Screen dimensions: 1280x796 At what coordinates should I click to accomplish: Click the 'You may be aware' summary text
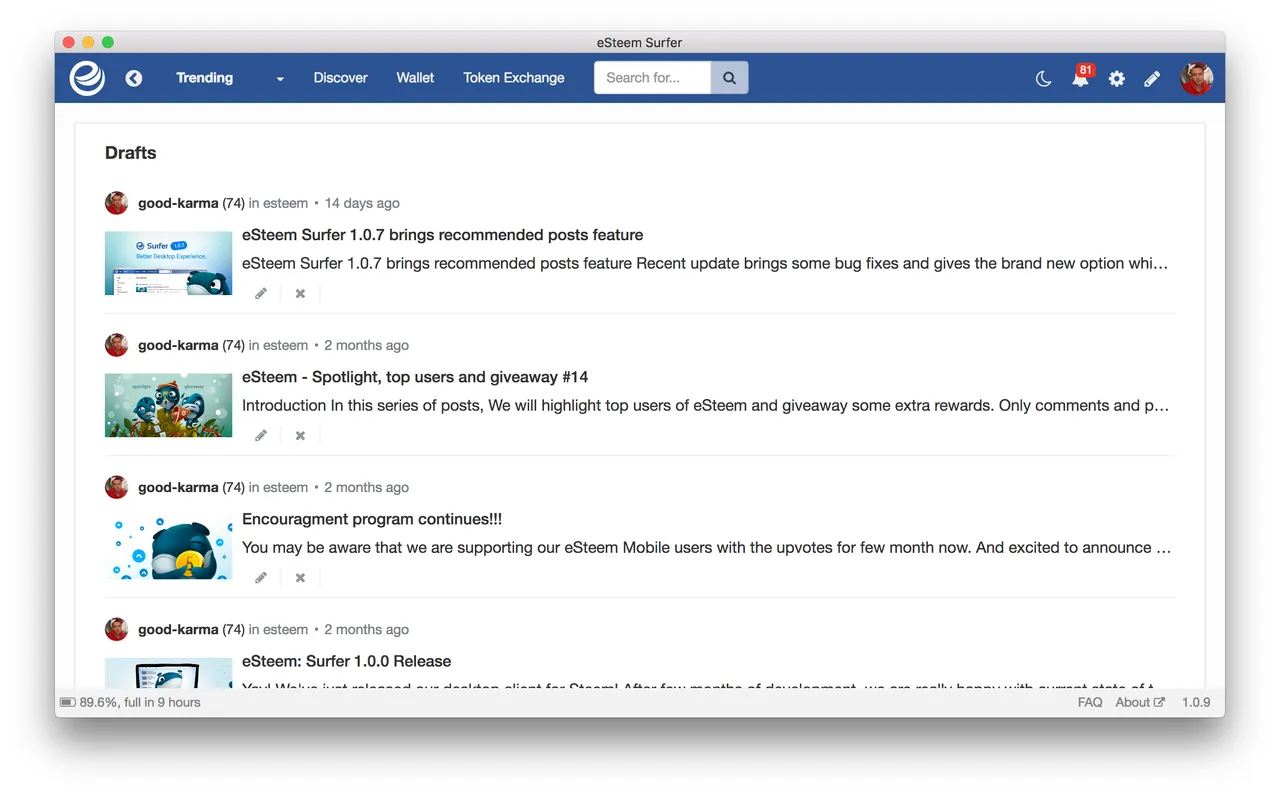click(706, 548)
